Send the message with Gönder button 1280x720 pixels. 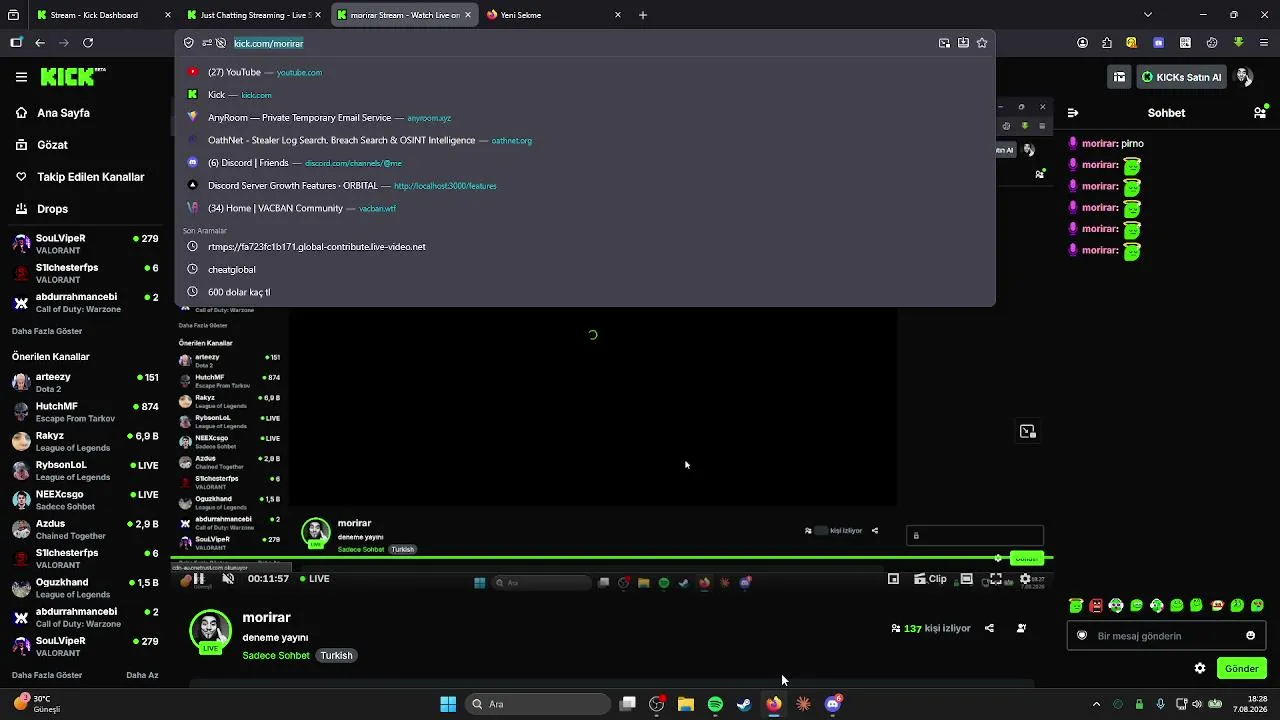(1241, 668)
